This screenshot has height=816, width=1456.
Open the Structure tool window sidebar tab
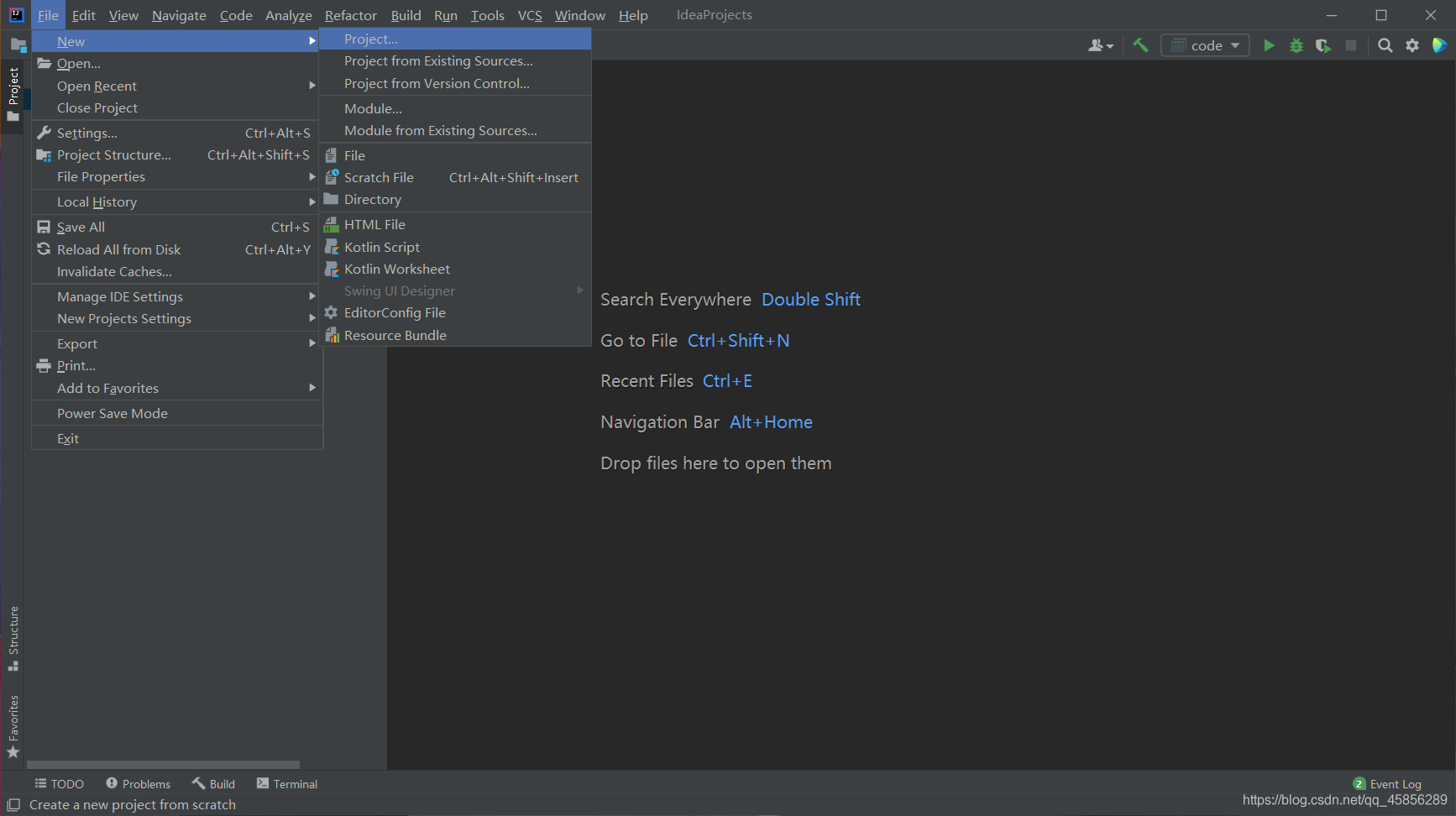coord(13,638)
